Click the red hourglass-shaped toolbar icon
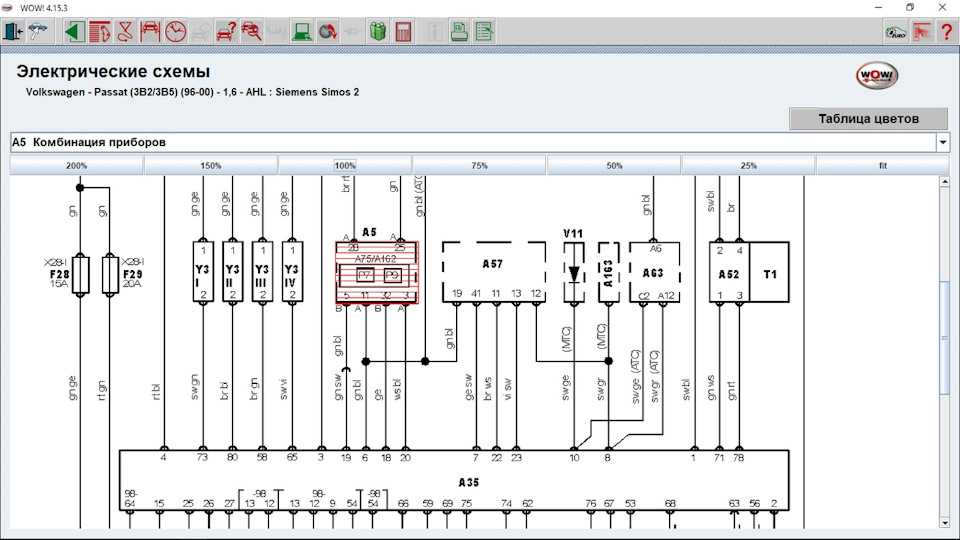The width and height of the screenshot is (960, 540). 125,31
